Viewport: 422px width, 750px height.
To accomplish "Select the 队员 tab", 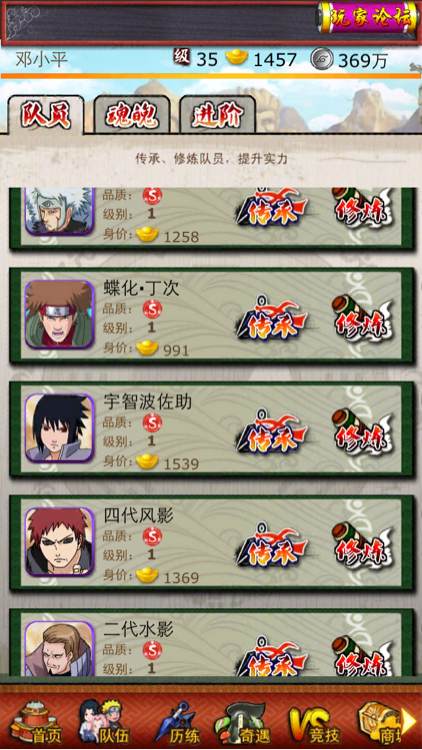I will pyautogui.click(x=46, y=115).
